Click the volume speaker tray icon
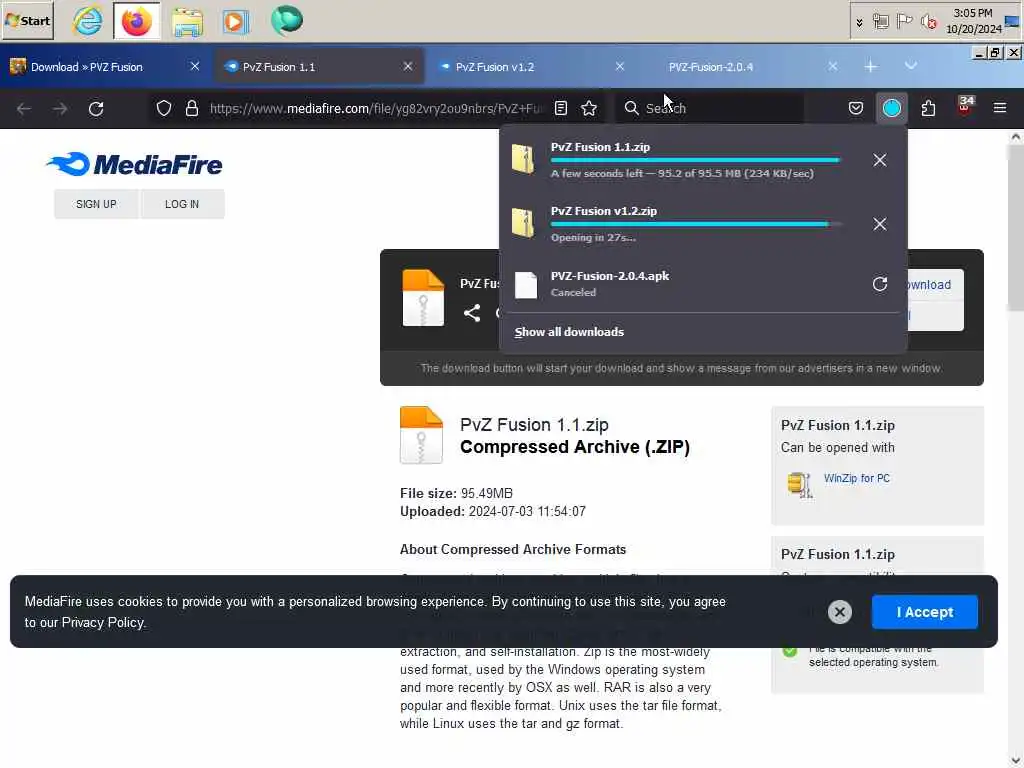 point(928,22)
